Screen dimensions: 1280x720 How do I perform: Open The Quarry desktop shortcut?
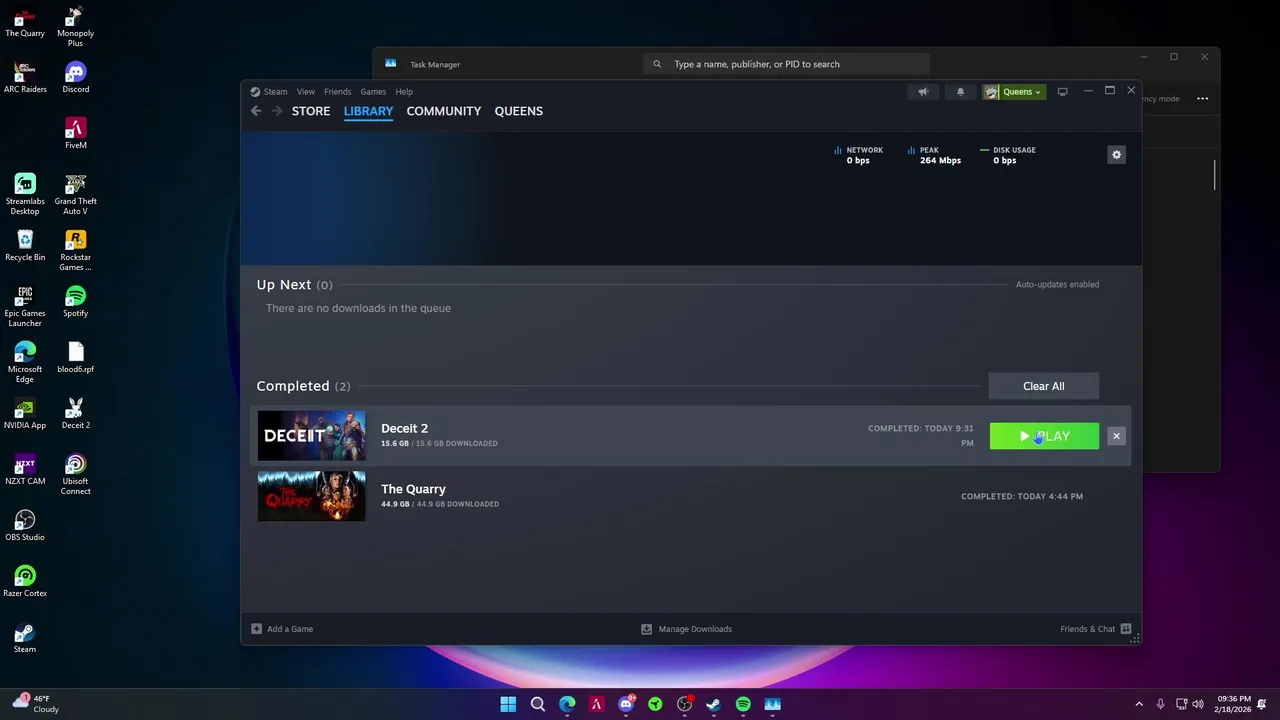click(x=25, y=23)
